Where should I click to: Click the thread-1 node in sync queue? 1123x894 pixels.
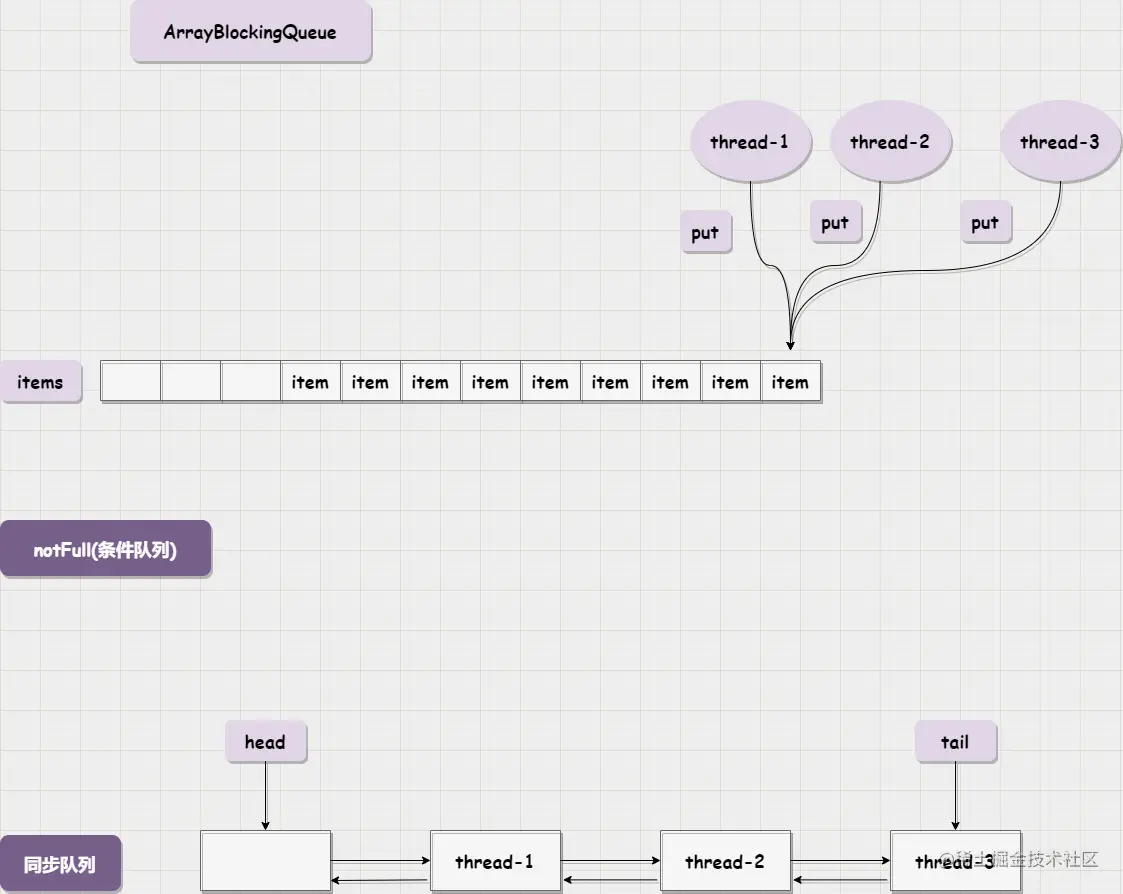coord(496,860)
